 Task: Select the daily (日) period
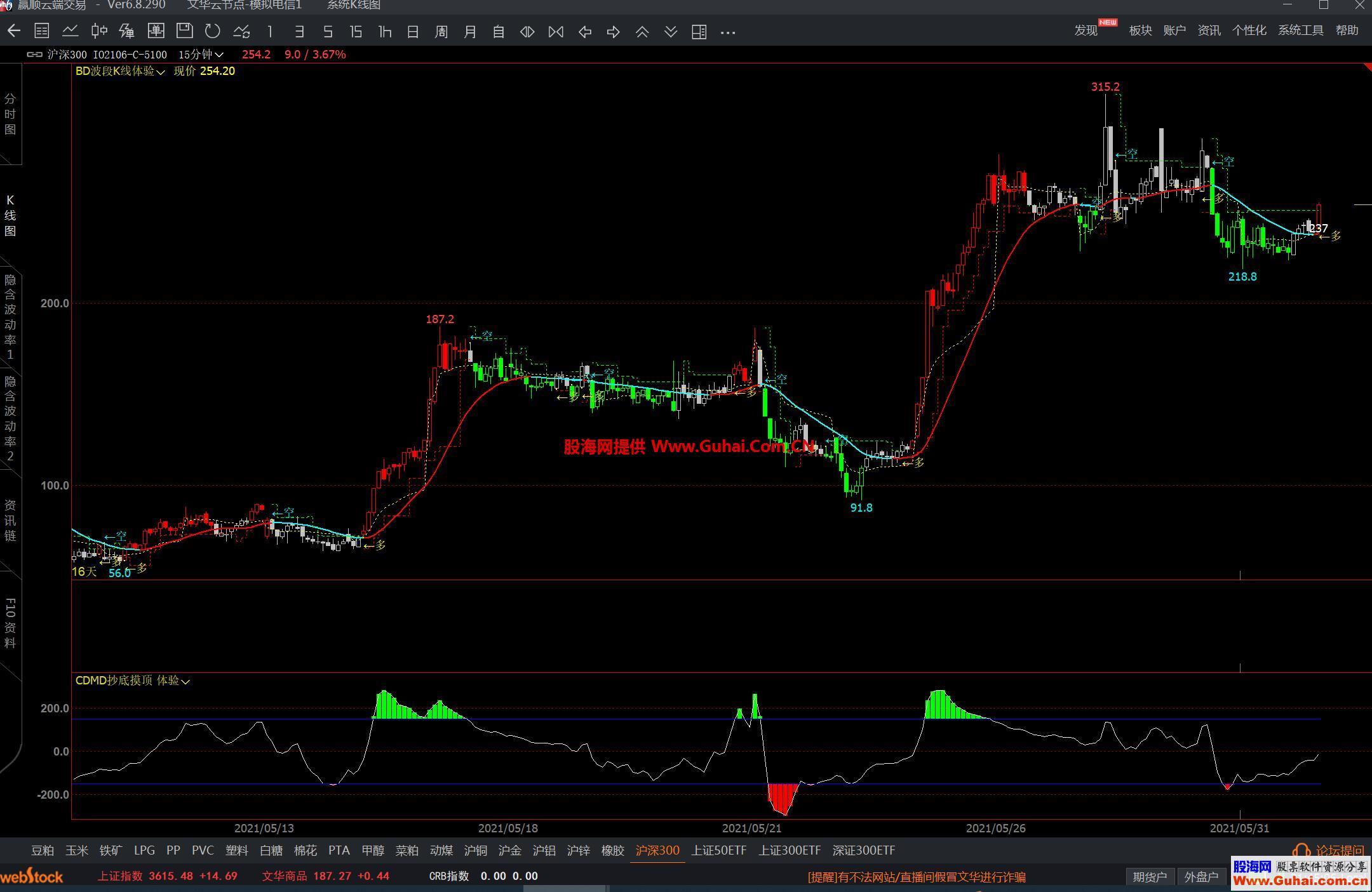tap(413, 32)
